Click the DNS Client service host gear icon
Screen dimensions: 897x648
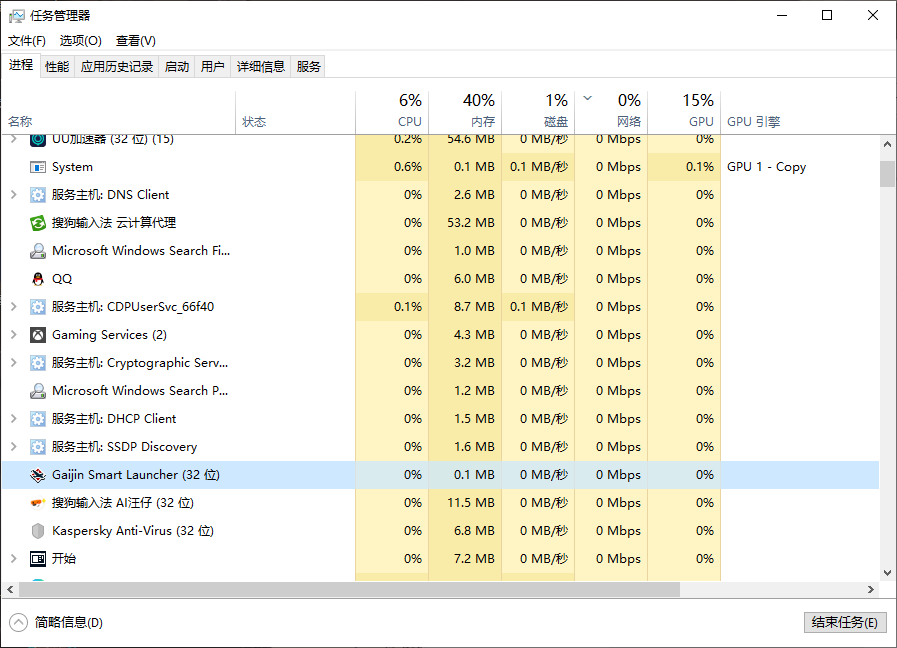pyautogui.click(x=38, y=195)
